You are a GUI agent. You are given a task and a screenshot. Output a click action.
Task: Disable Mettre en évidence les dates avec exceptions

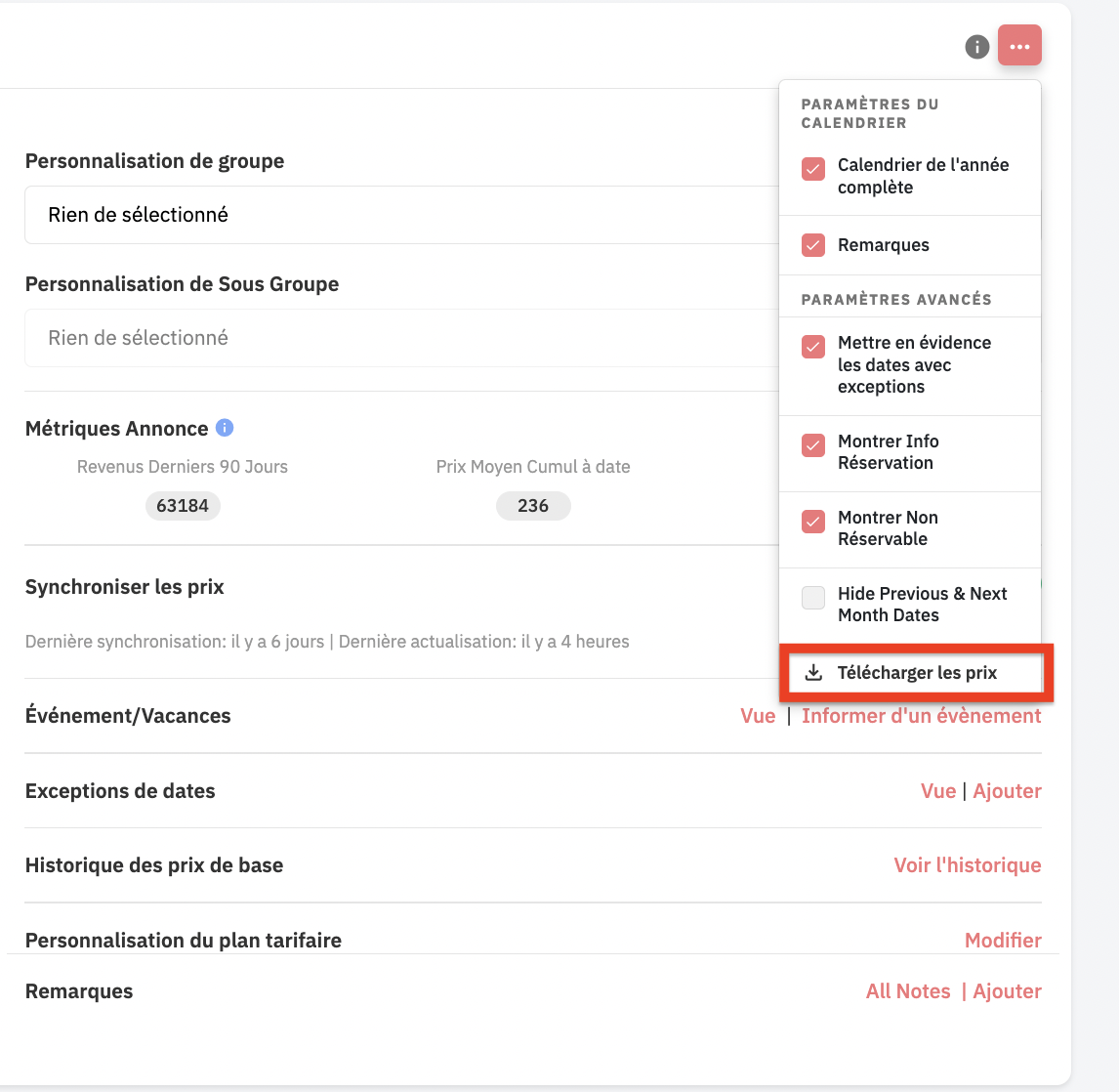tap(812, 347)
